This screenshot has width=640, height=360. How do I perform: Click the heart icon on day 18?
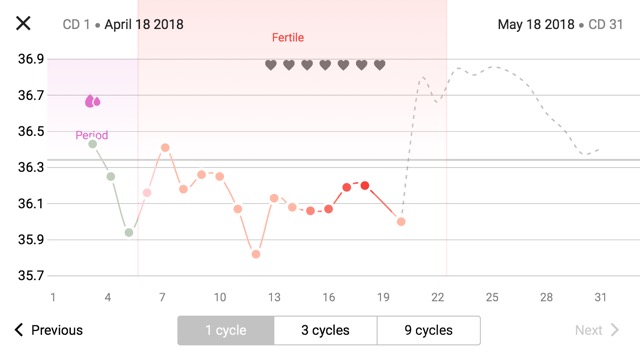click(362, 65)
